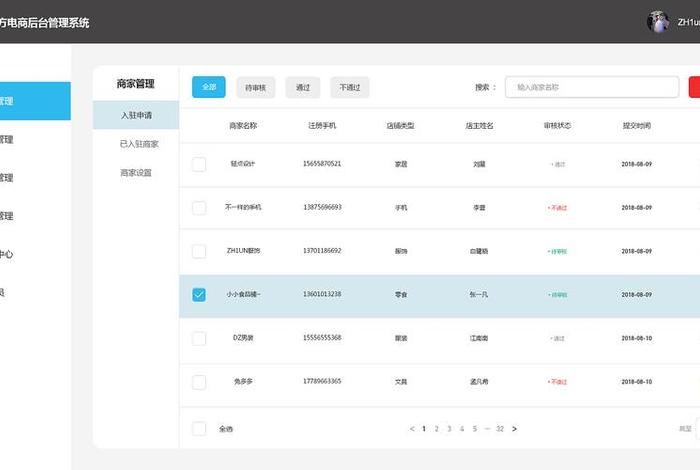Viewport: 700px width, 470px height.
Task: Go to page 3 in pagination
Action: [449, 429]
